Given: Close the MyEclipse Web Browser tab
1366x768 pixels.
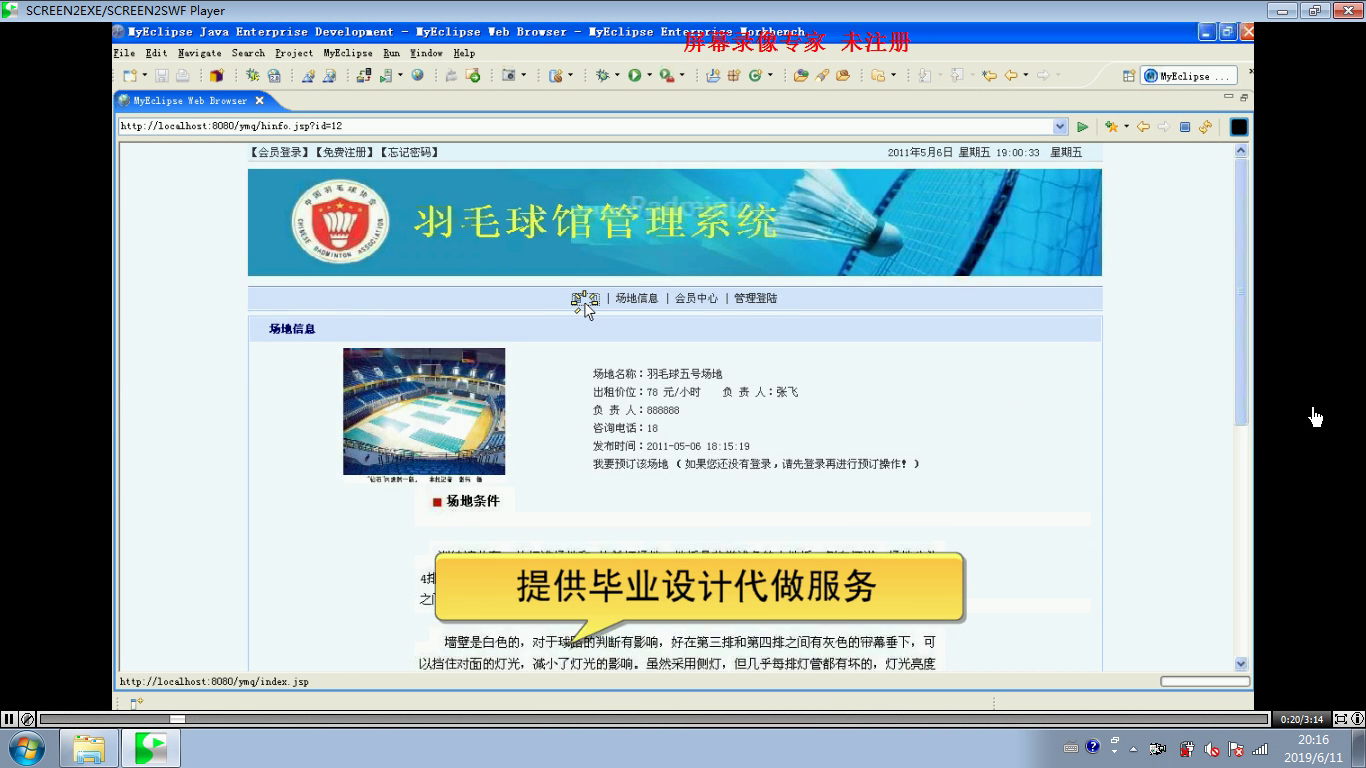Looking at the screenshot, I should 259,100.
